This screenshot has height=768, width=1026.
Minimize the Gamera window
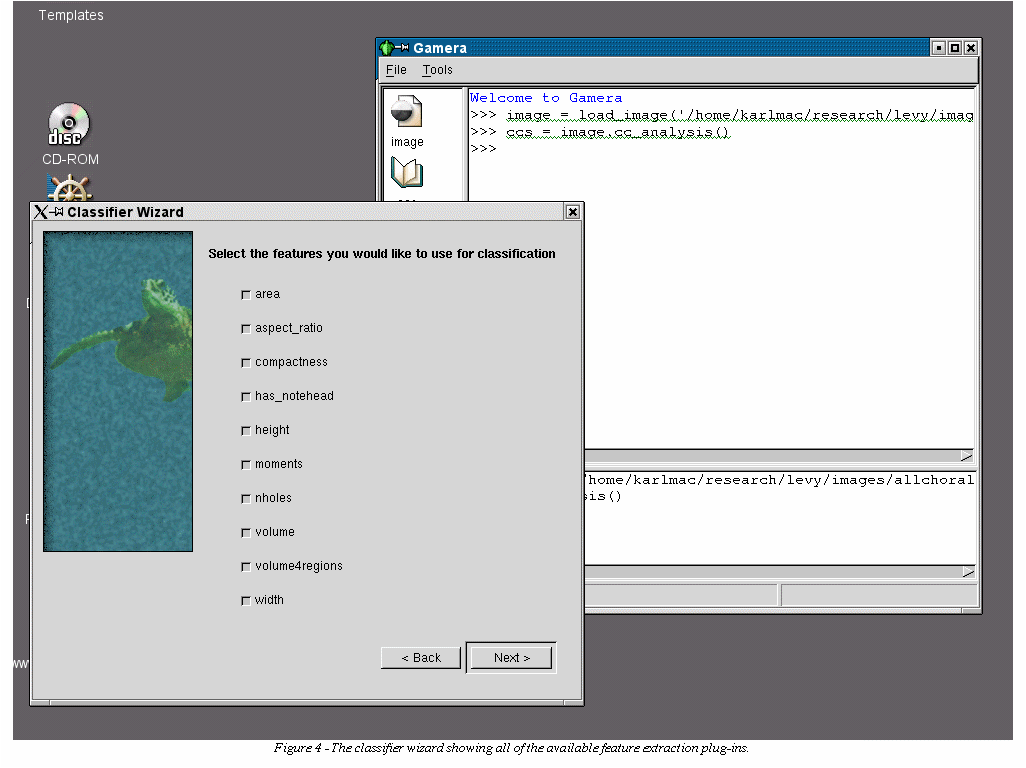938,48
